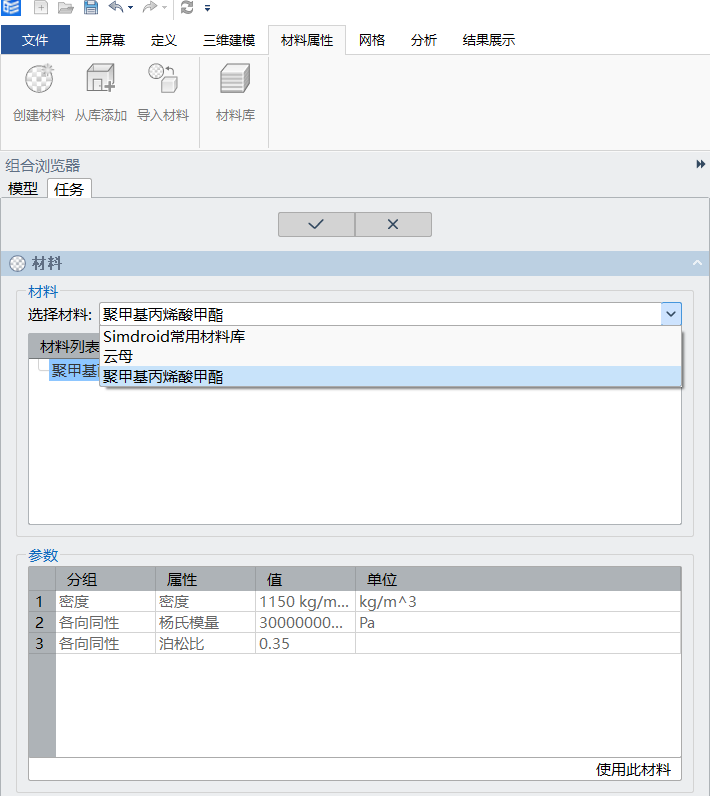Open the 文件 menu
Viewport: 710px width, 796px height.
[x=35, y=40]
